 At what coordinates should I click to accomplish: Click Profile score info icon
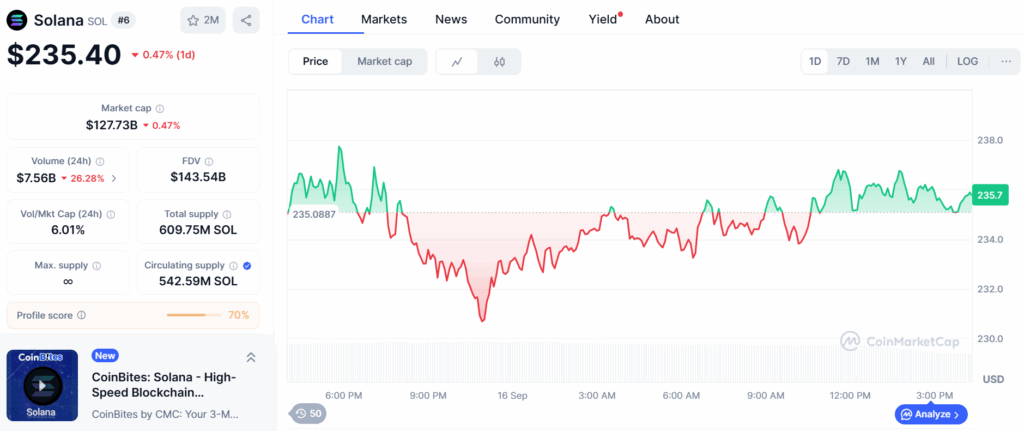[81, 315]
